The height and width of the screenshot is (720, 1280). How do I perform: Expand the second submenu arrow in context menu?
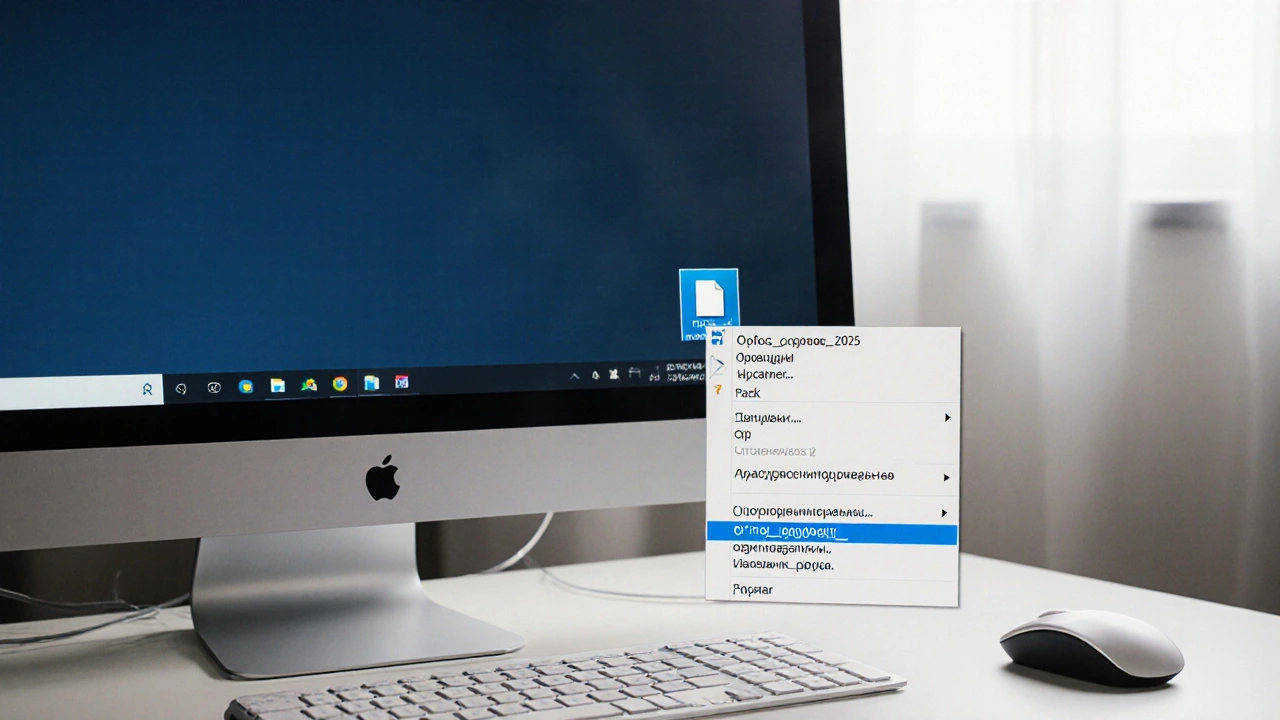point(946,478)
